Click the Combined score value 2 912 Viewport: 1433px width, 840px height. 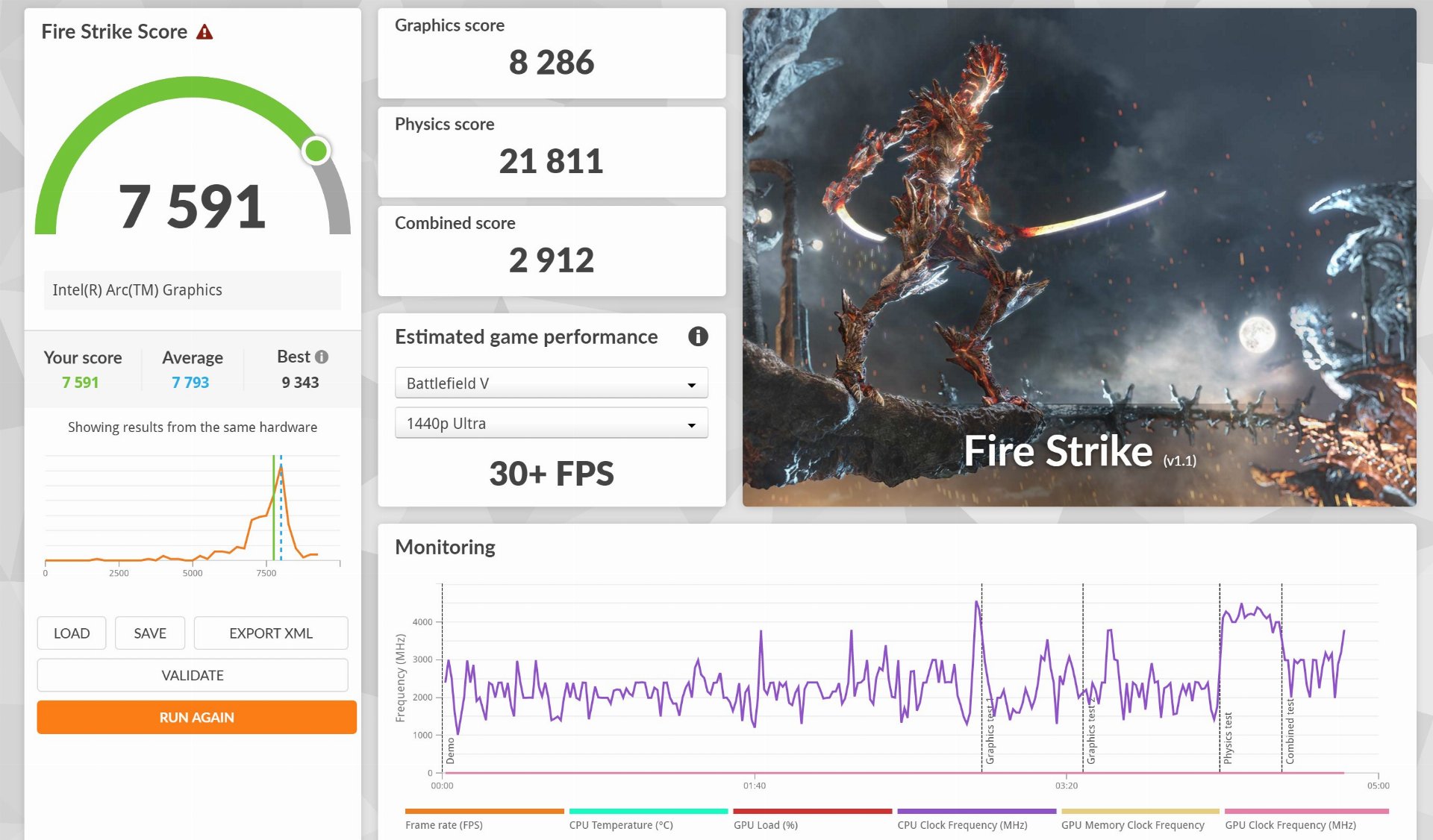552,260
